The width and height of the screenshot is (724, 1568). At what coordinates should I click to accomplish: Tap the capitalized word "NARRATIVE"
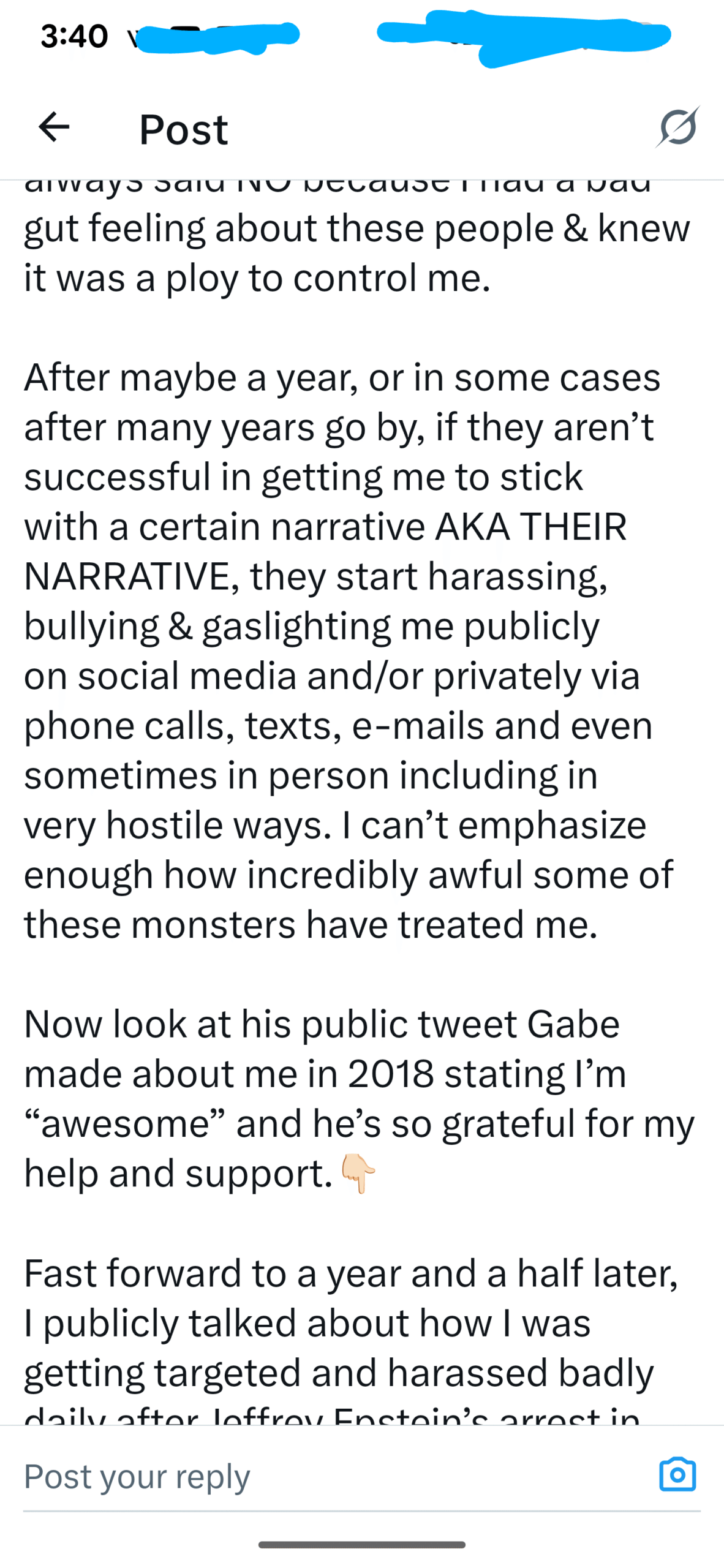click(x=126, y=576)
